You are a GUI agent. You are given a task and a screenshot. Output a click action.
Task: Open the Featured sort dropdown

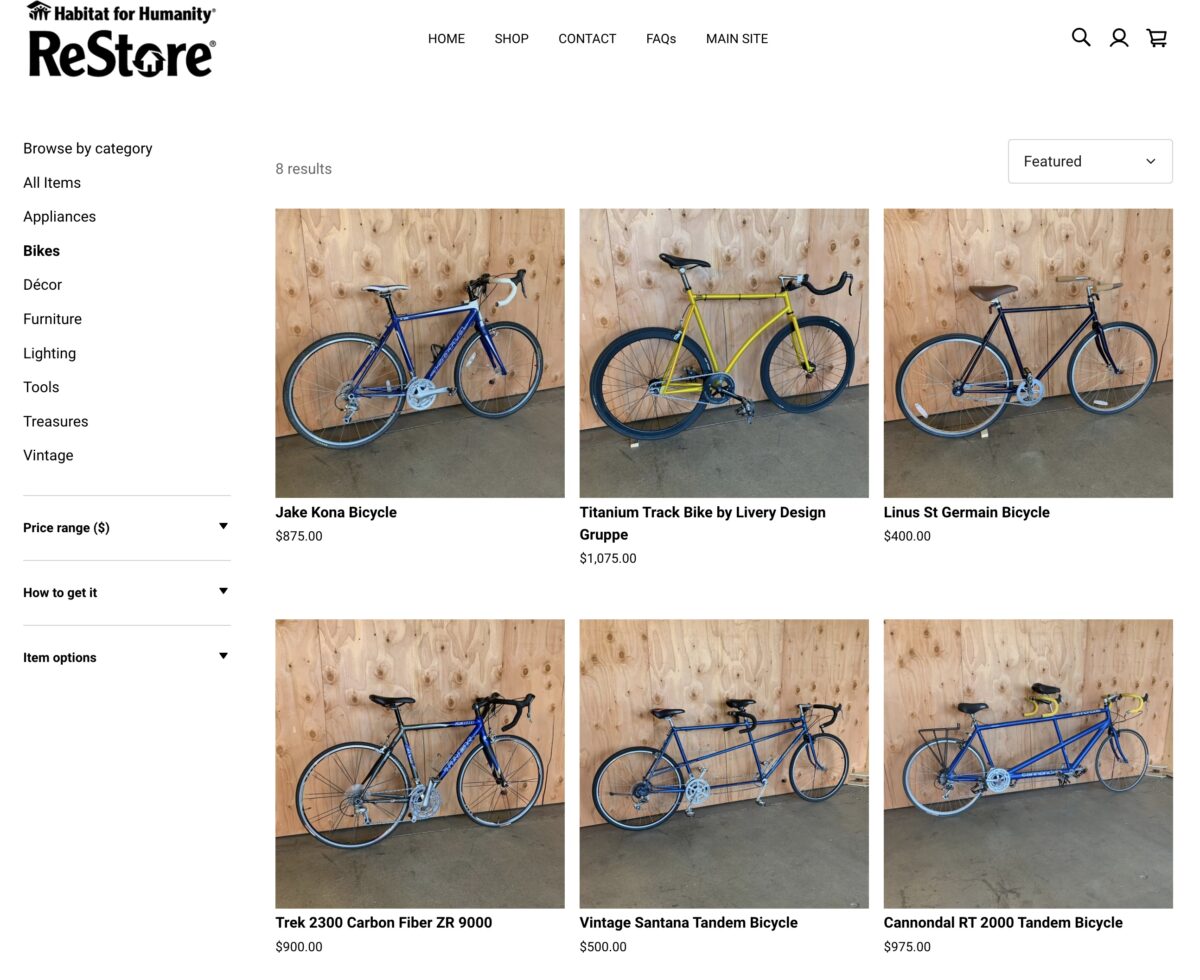click(1090, 161)
